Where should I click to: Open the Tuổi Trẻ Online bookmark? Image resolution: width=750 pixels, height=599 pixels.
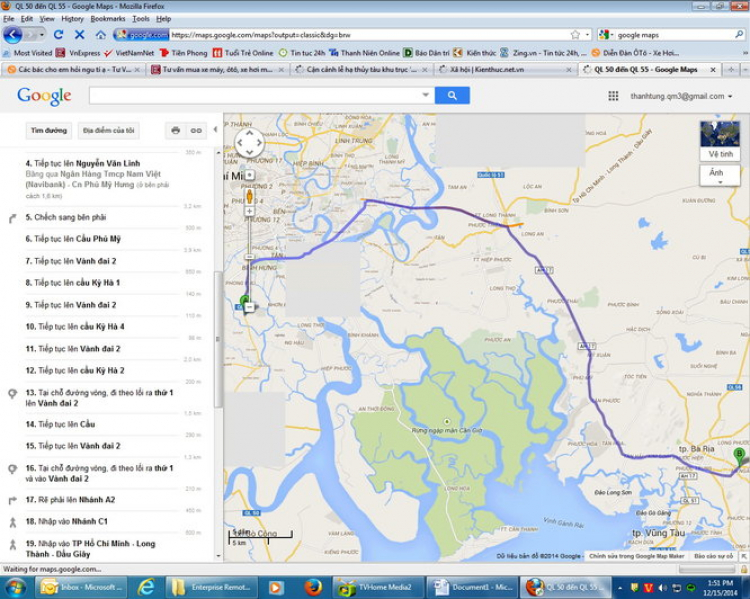point(243,53)
